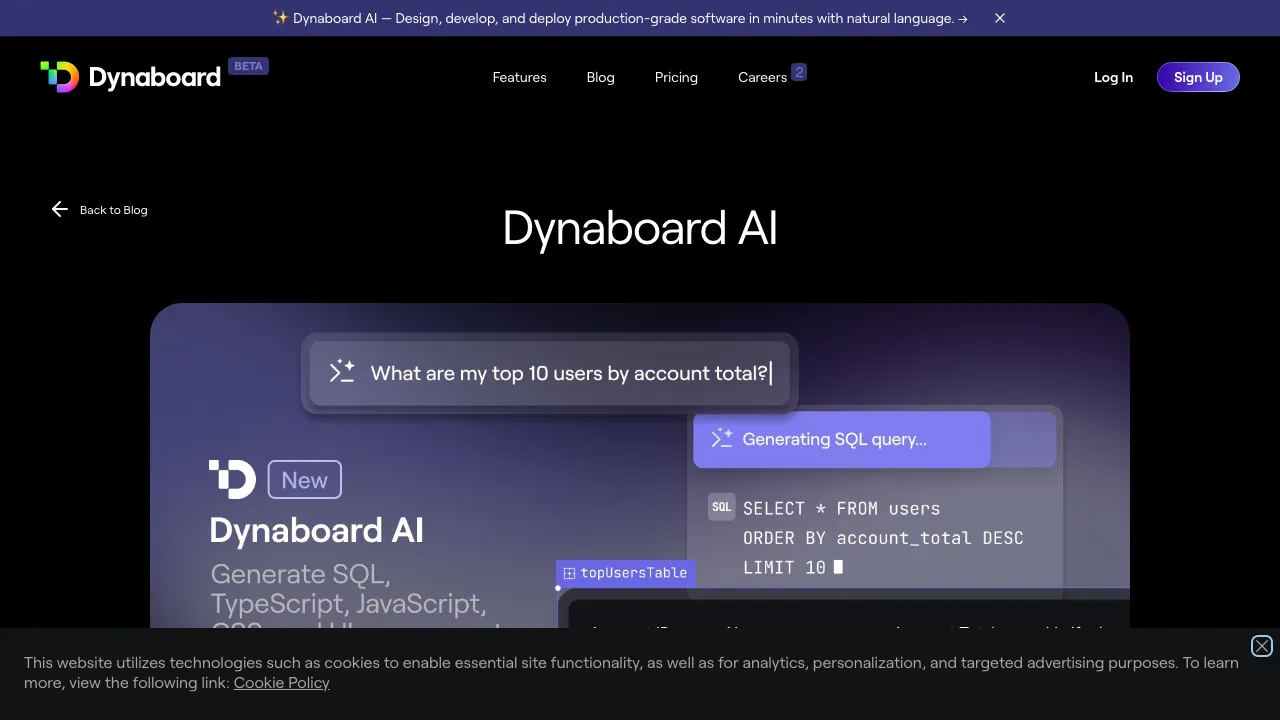This screenshot has height=720, width=1280.
Task: Open the Careers page with 2 openings
Action: (764, 77)
